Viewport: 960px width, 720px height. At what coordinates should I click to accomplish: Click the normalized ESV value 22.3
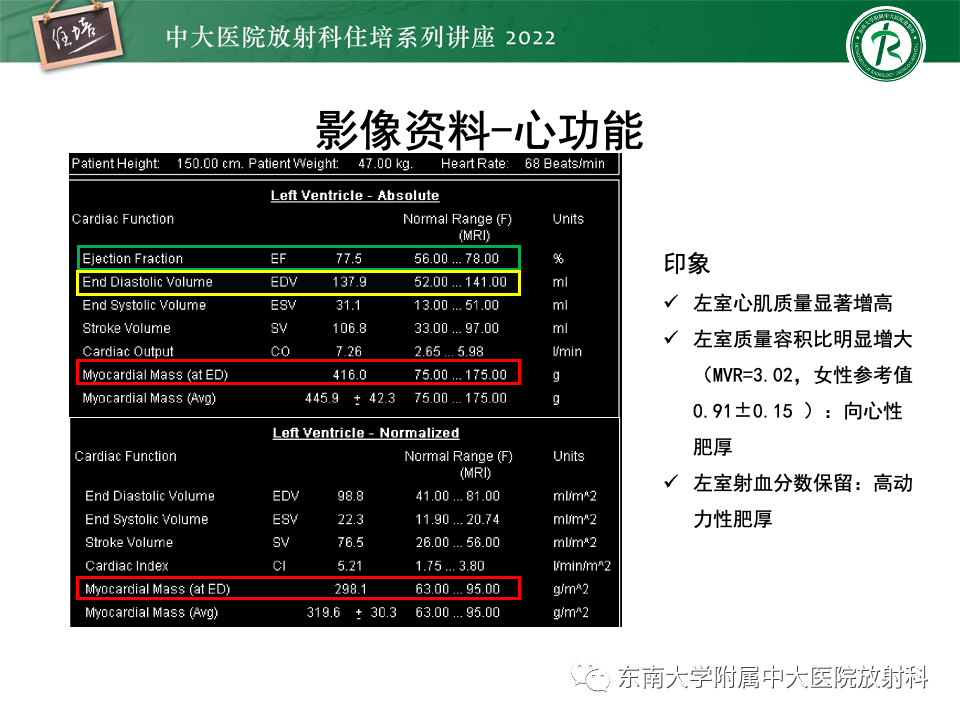[x=350, y=519]
